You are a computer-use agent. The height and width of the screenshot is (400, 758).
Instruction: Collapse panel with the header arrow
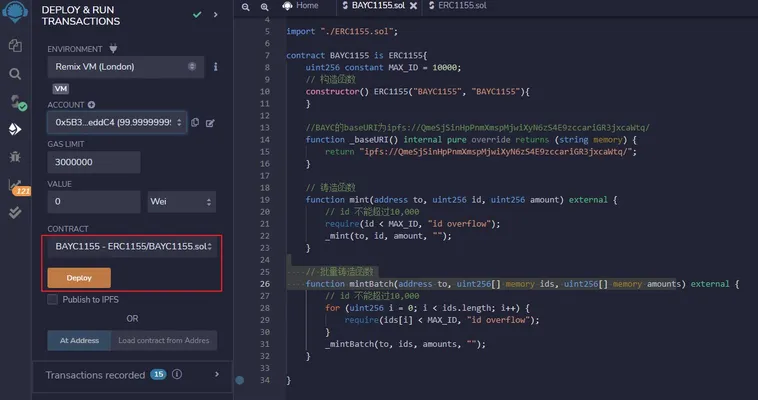pyautogui.click(x=216, y=15)
